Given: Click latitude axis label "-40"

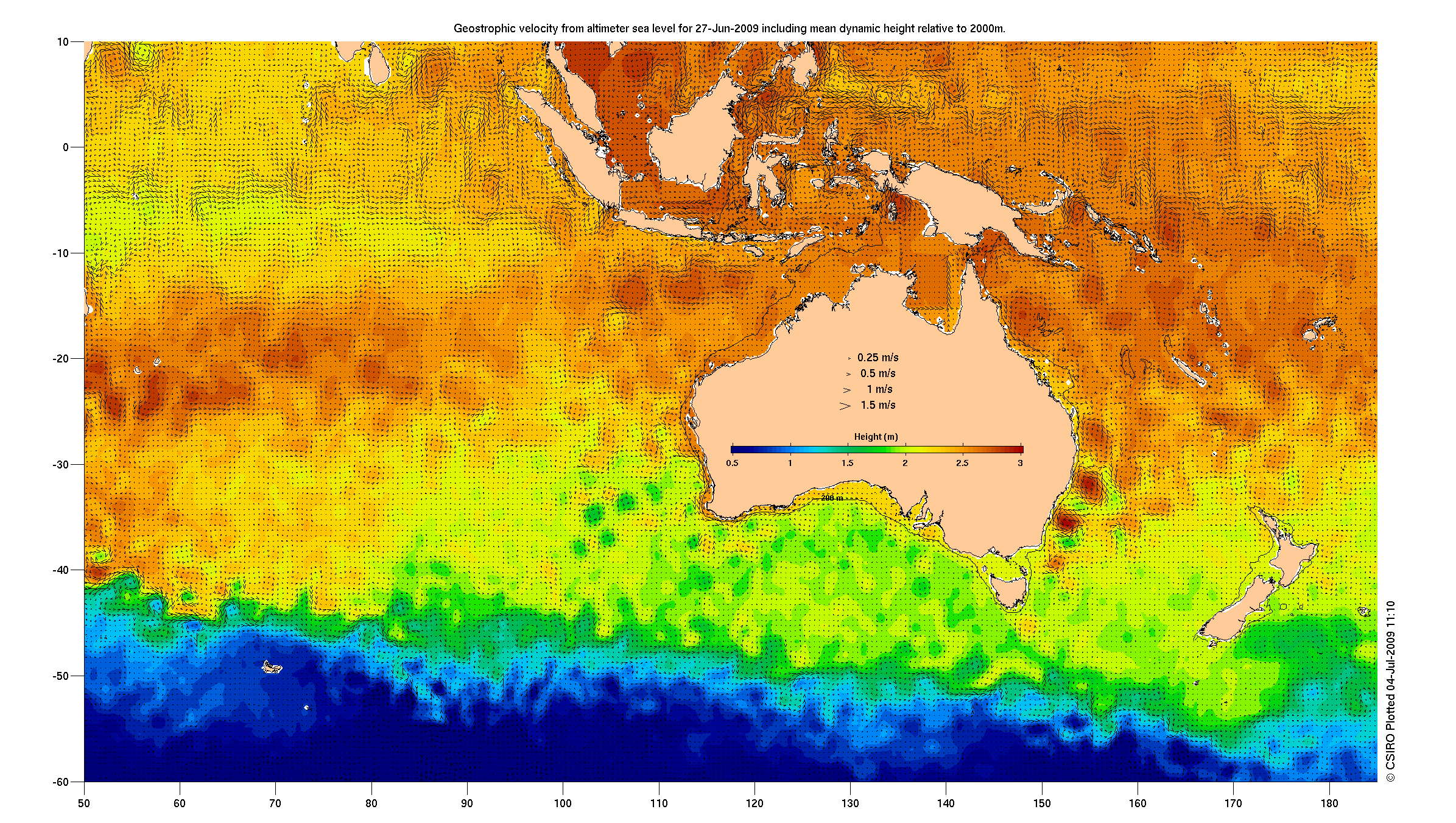Looking at the screenshot, I should point(60,570).
